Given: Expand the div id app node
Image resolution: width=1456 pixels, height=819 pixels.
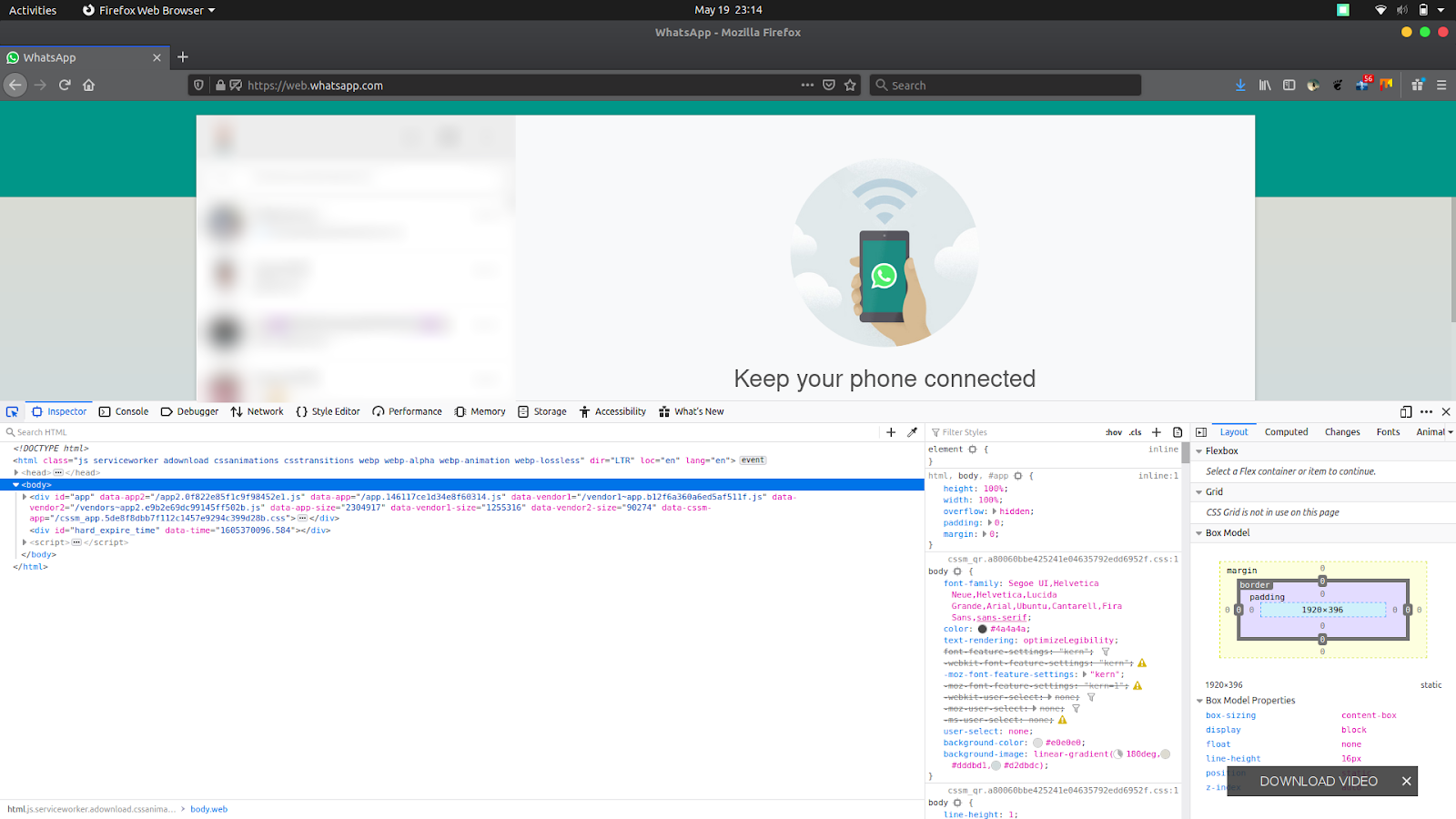Looking at the screenshot, I should coord(25,497).
